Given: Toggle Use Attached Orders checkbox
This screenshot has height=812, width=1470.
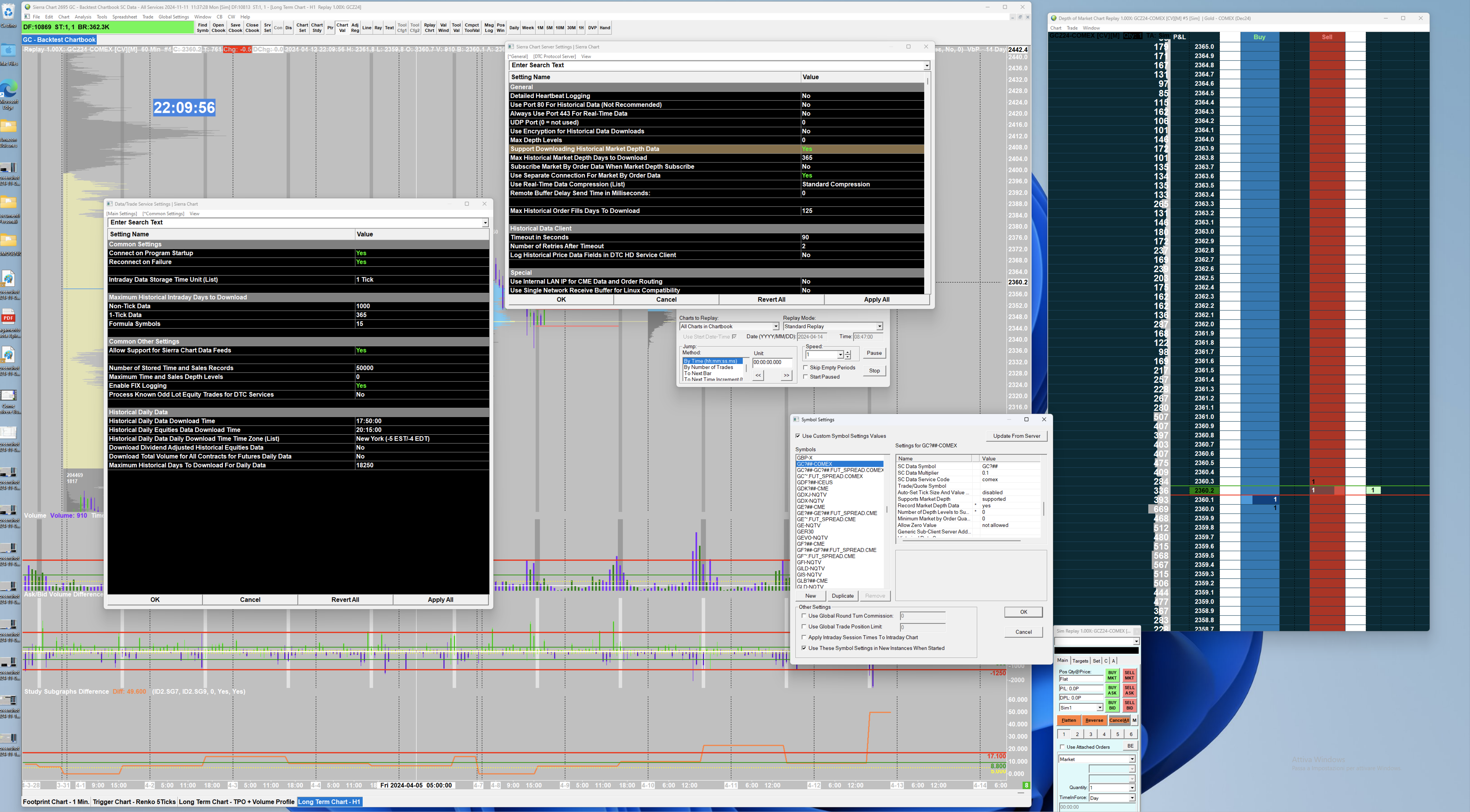Looking at the screenshot, I should coord(1062,747).
